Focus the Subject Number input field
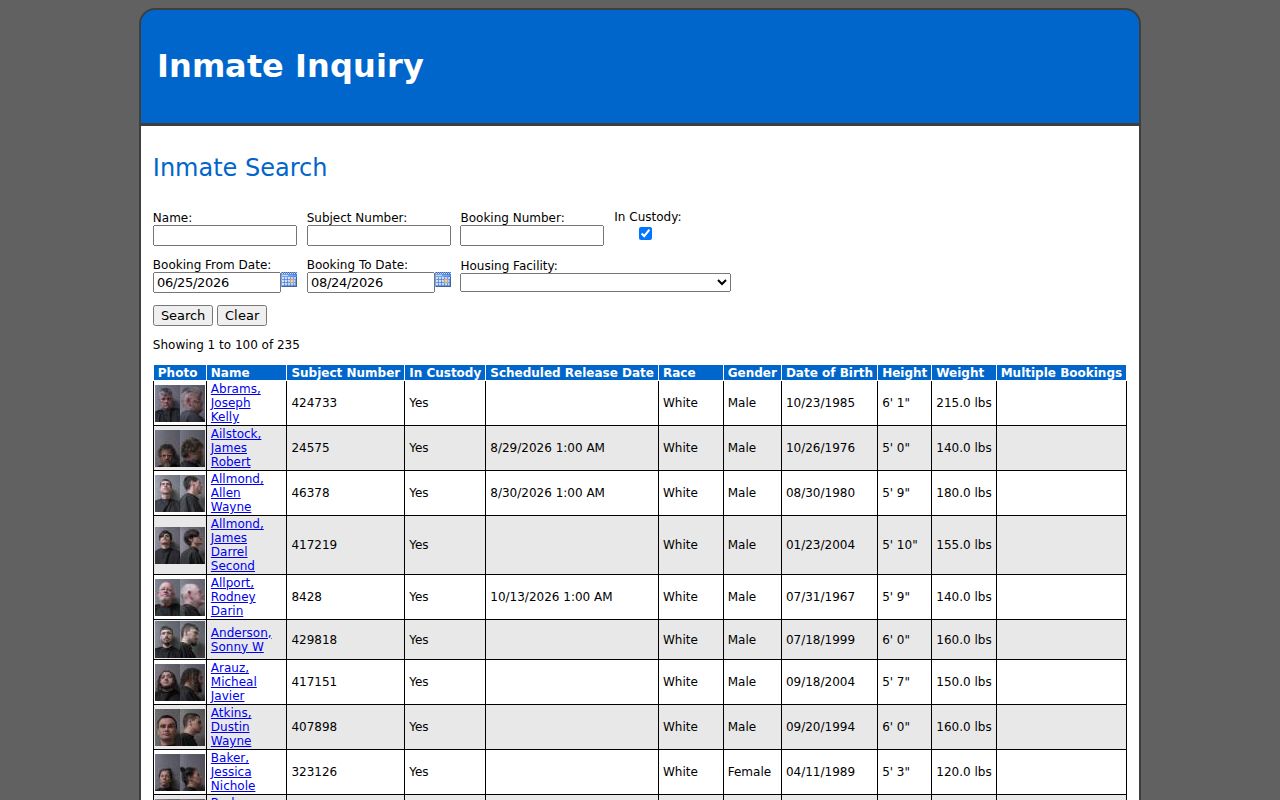 379,235
